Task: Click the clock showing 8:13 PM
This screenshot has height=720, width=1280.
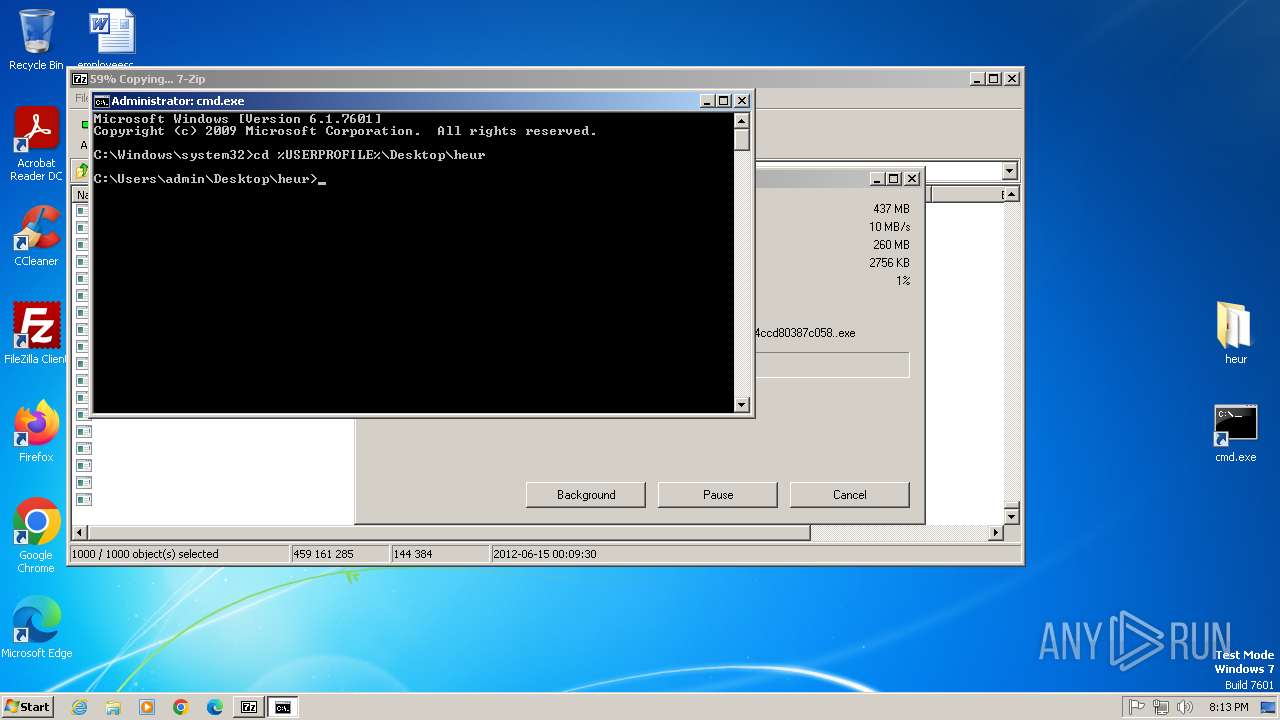Action: [x=1229, y=707]
